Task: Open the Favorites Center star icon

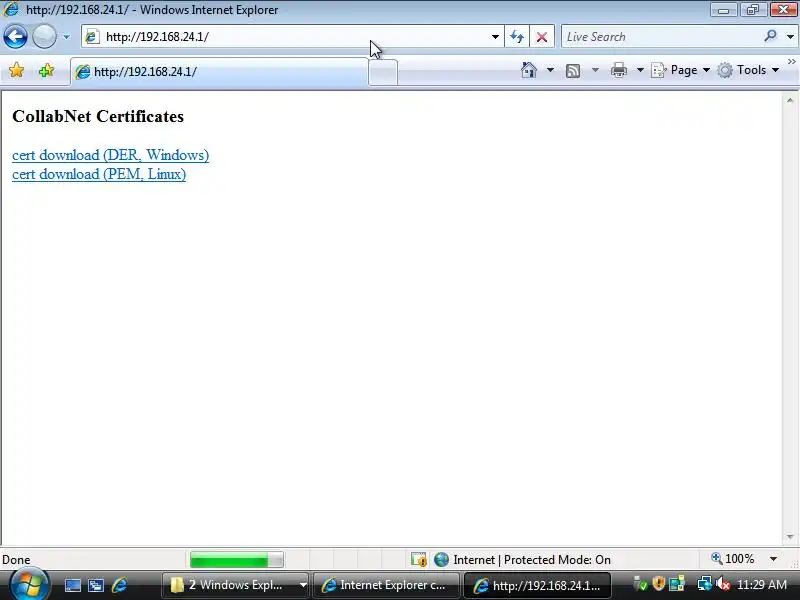Action: tap(16, 70)
